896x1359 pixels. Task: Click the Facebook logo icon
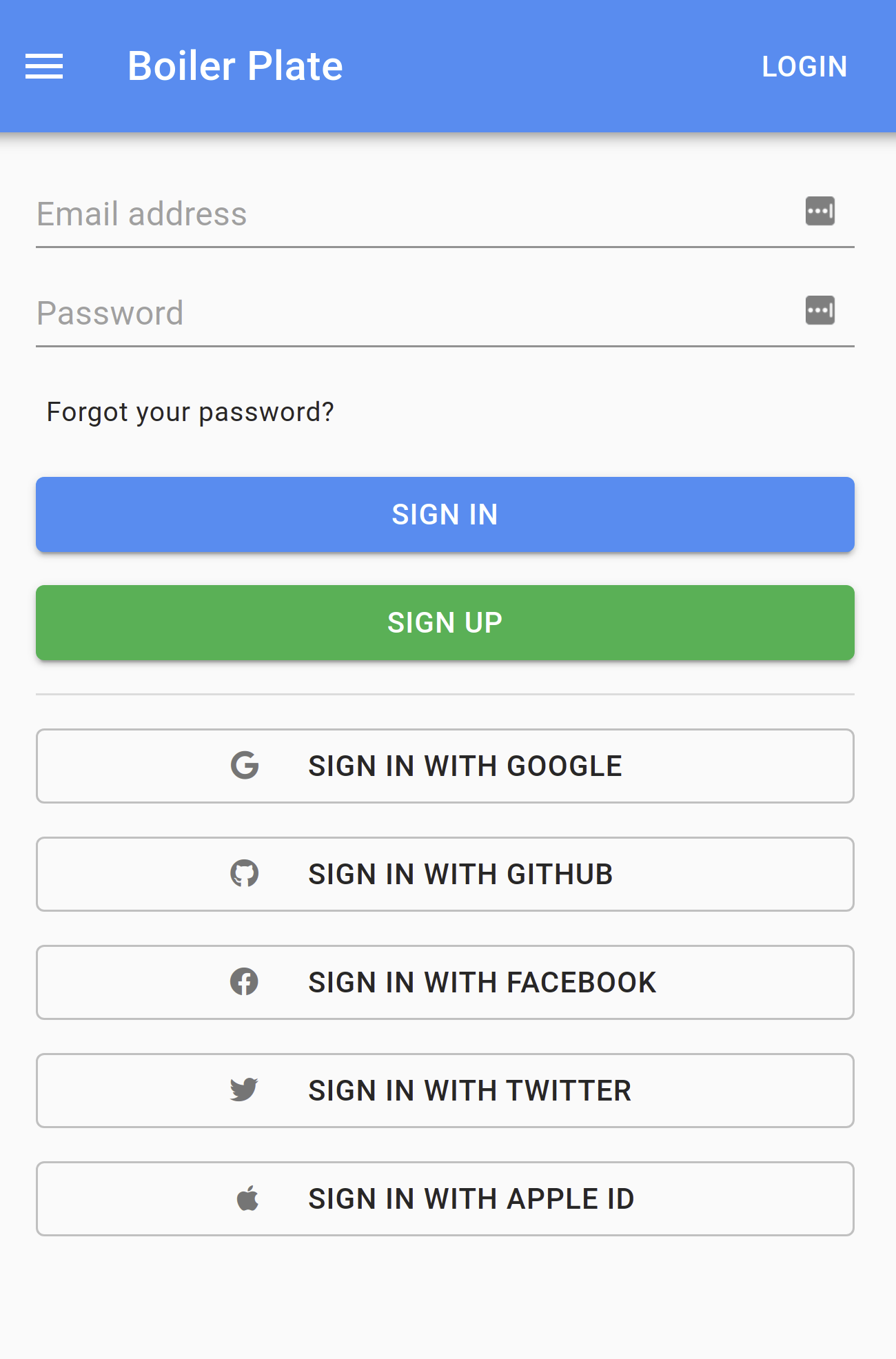245,982
